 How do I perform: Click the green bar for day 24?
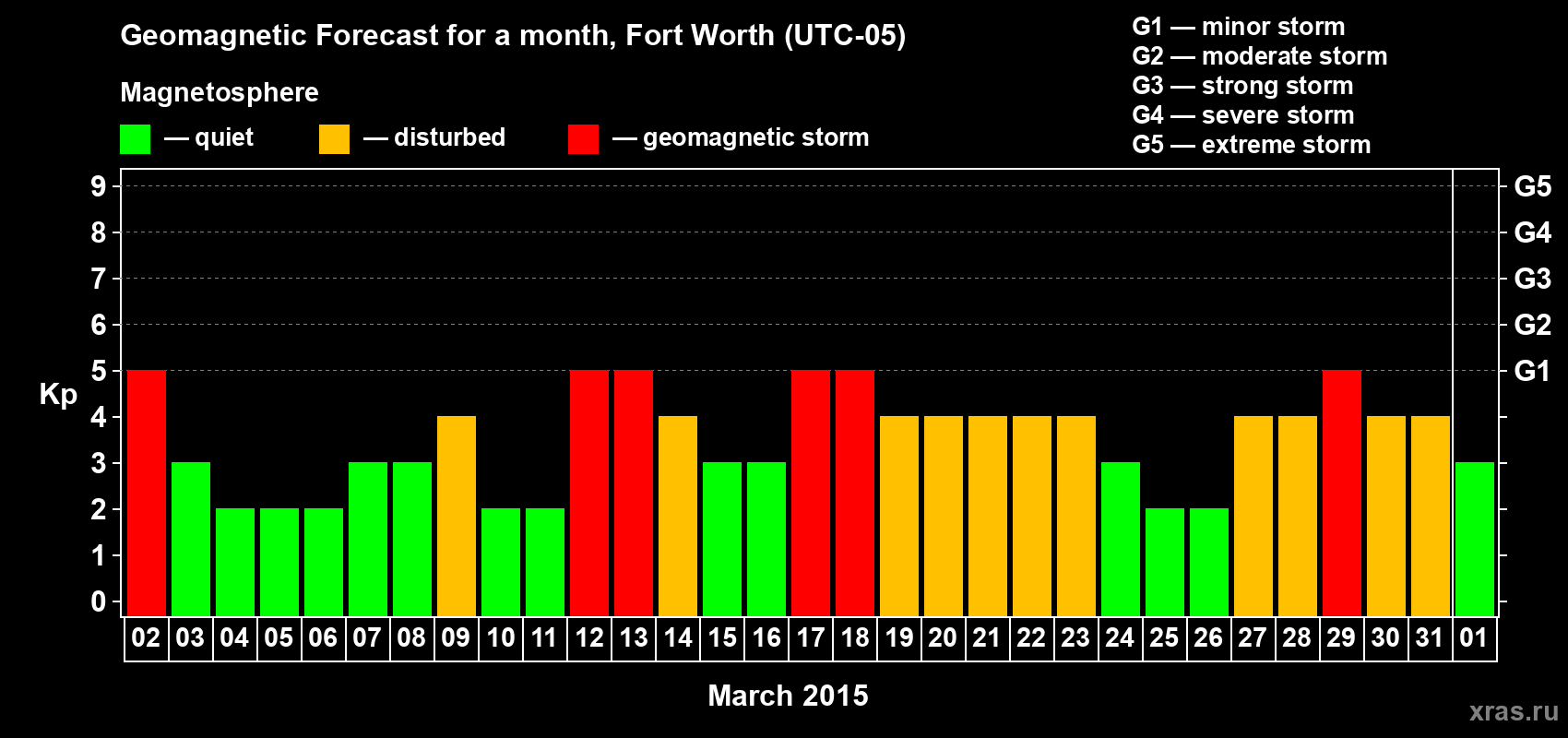(1121, 540)
